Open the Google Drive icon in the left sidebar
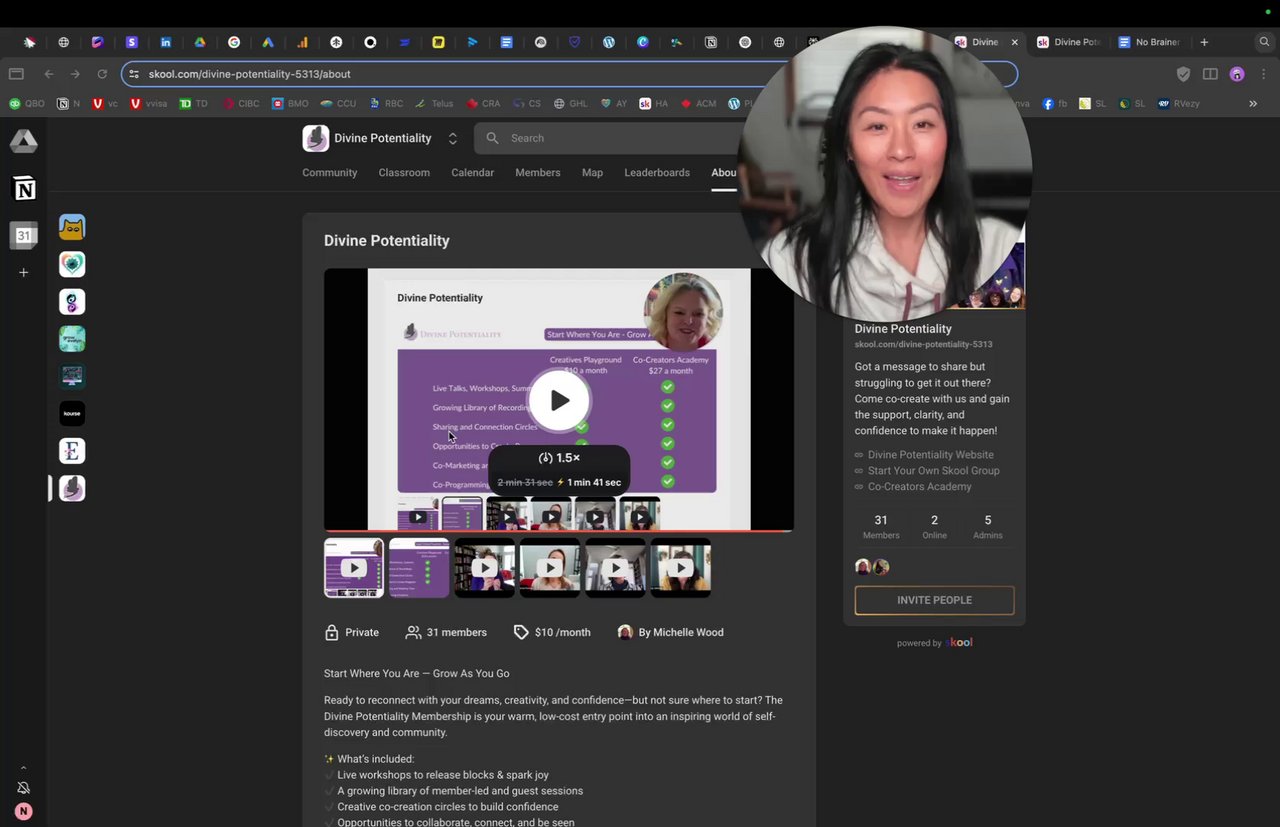Image resolution: width=1280 pixels, height=827 pixels. coord(24,142)
